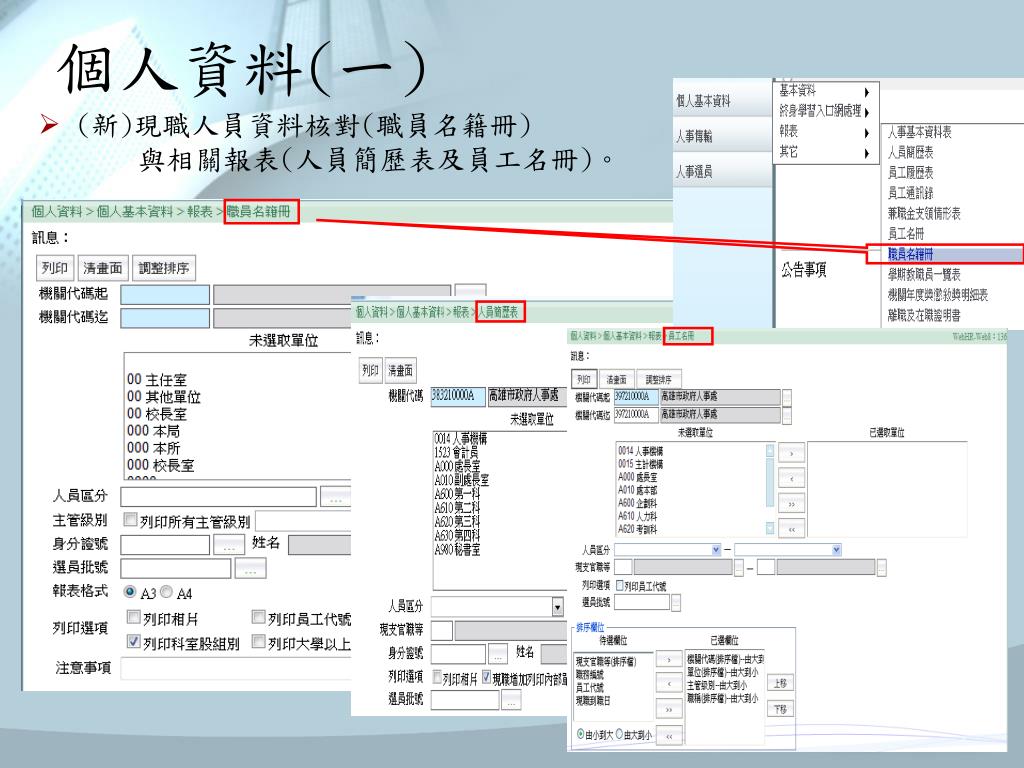Choose 人事基本資料表 from the report submenu
Screen dimensions: 1024x768
tap(920, 132)
